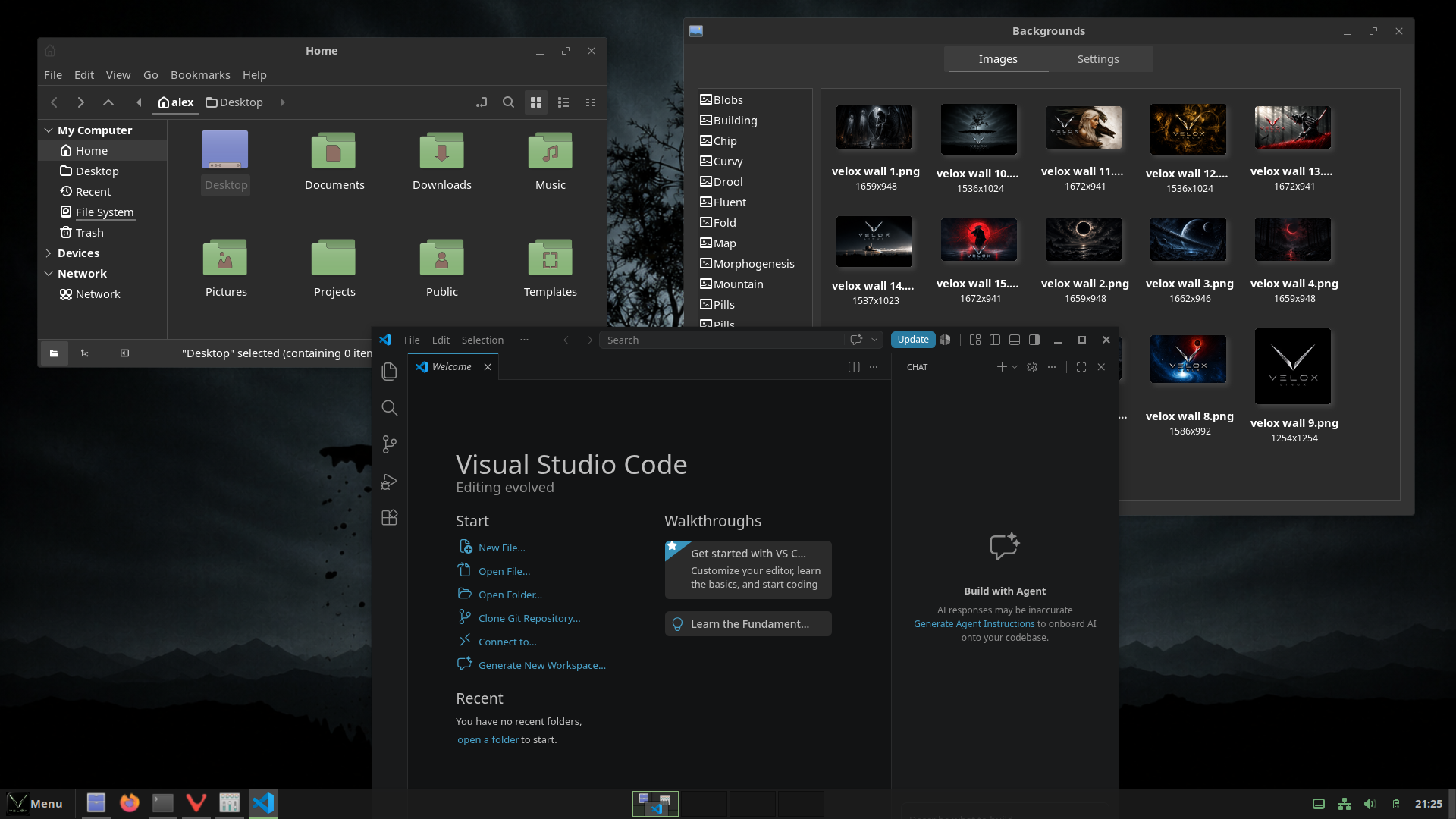Toggle location entry icon in file manager
Viewport: 1456px width, 819px height.
click(482, 102)
